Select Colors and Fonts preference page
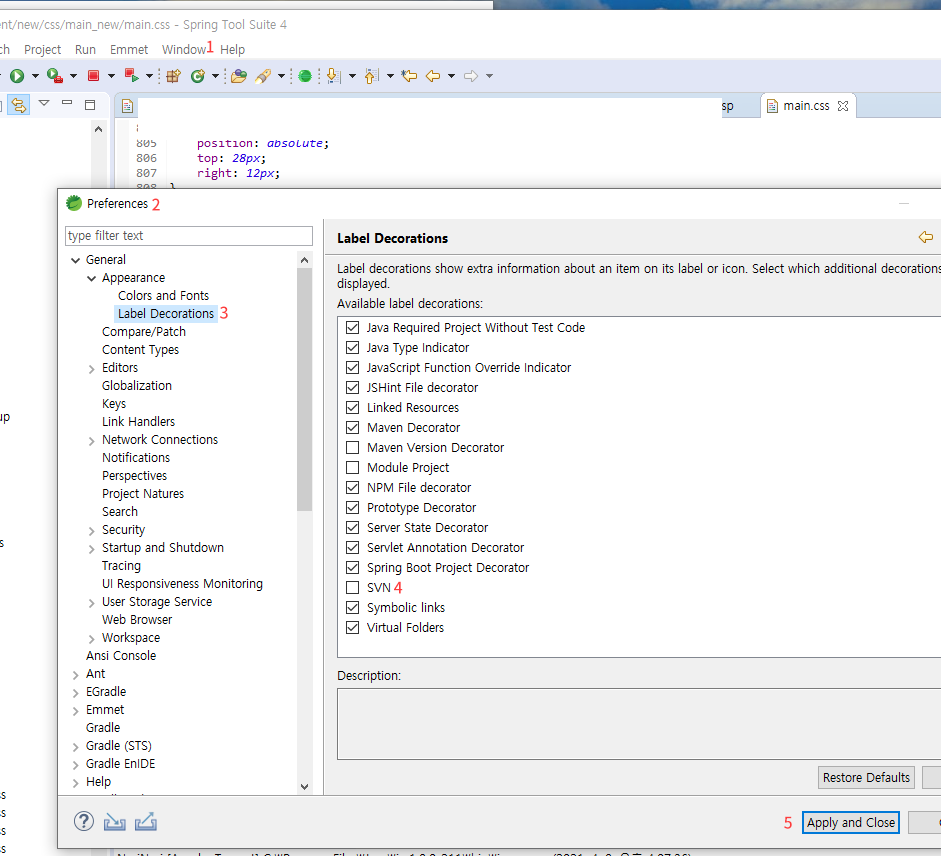This screenshot has width=941, height=856. tap(163, 295)
